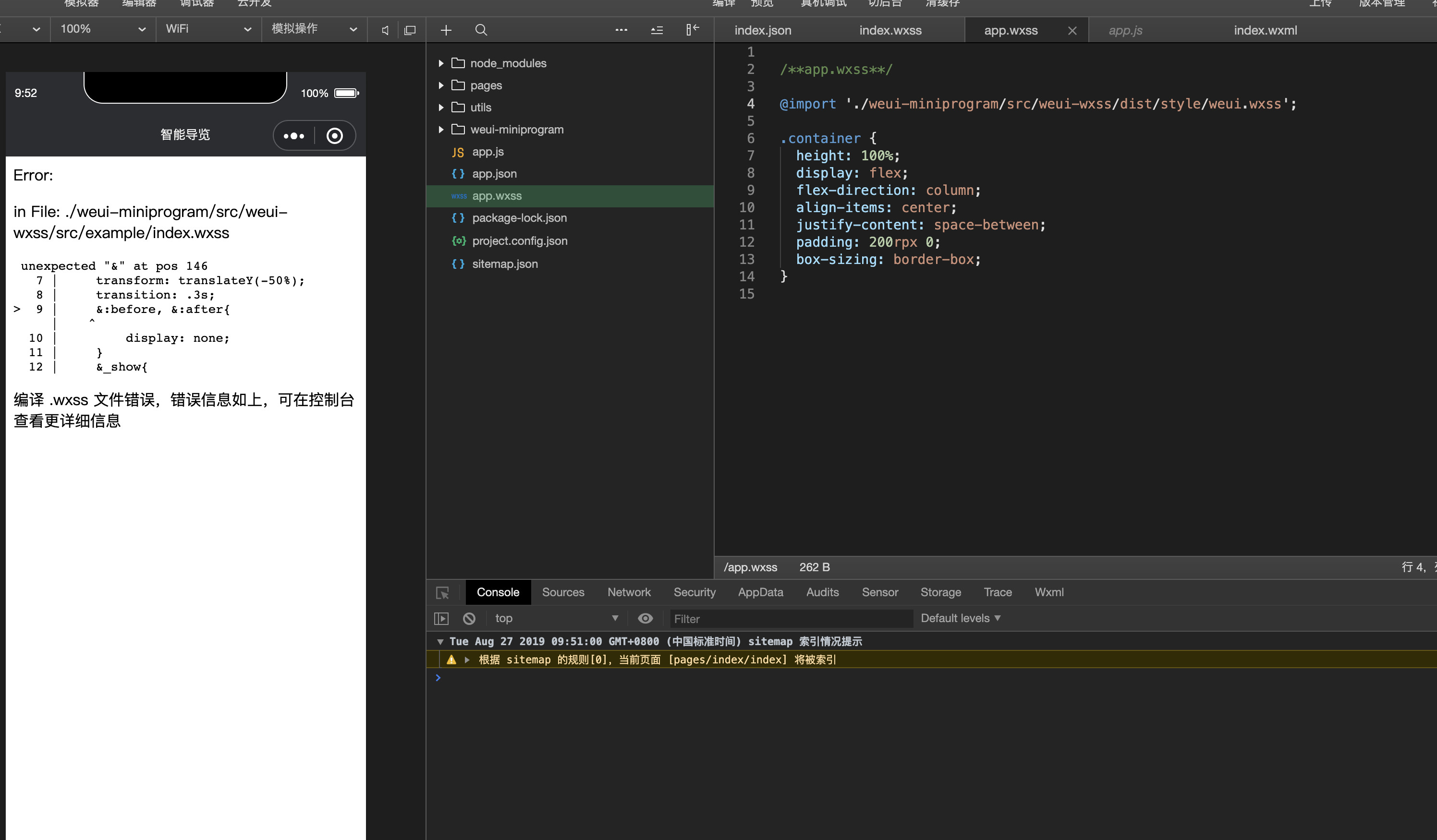Toggle live expression eye icon in console
The height and width of the screenshot is (840, 1437).
tap(645, 618)
